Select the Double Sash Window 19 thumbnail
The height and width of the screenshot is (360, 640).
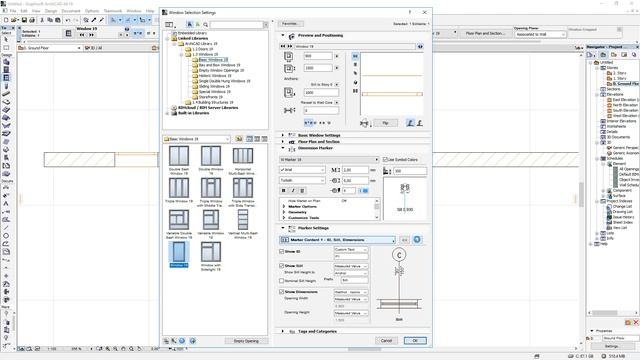point(179,160)
